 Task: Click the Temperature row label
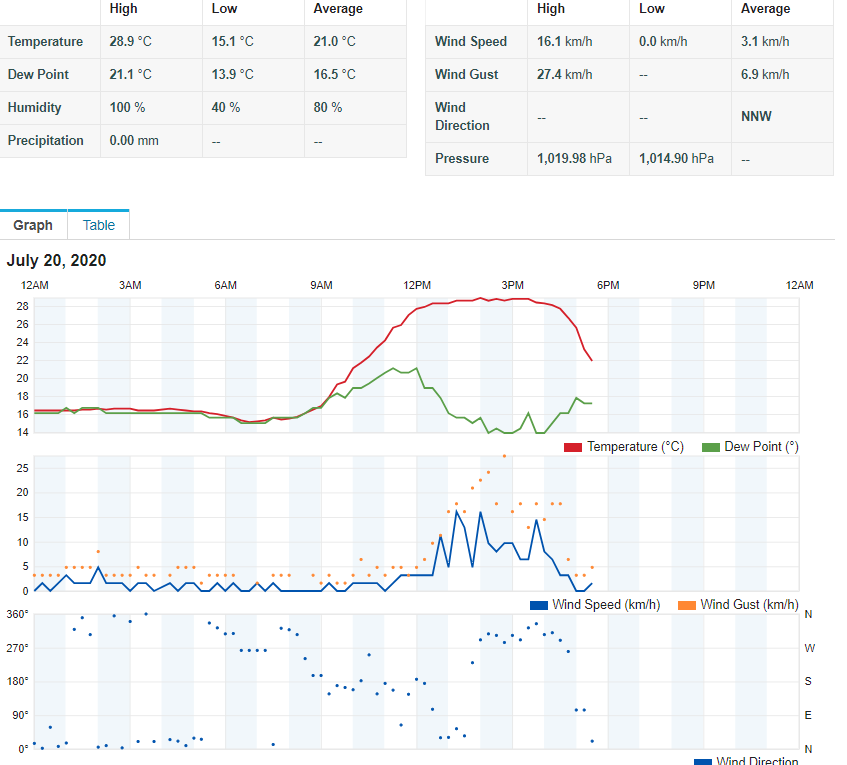(x=45, y=42)
